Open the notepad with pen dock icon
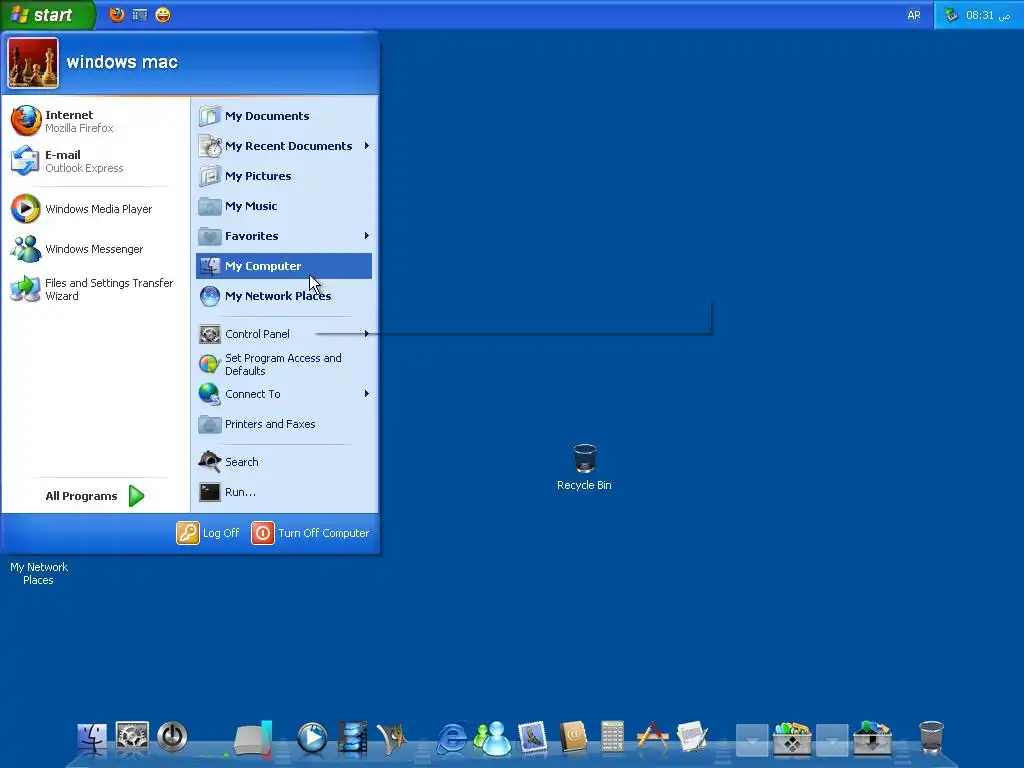 (692, 738)
